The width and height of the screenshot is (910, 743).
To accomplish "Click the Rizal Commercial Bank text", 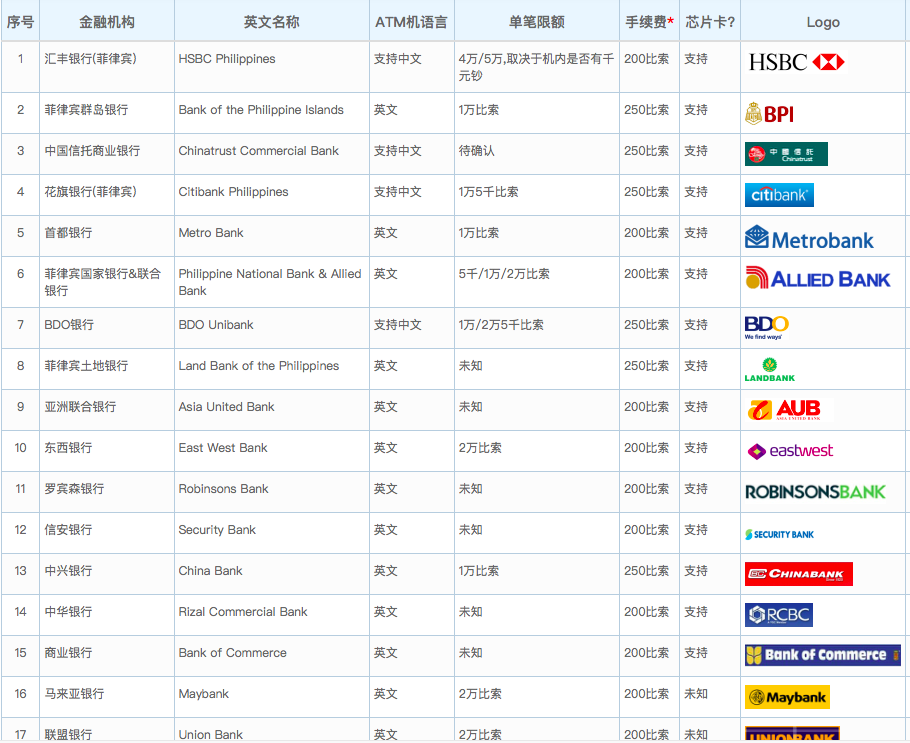I will pos(243,612).
